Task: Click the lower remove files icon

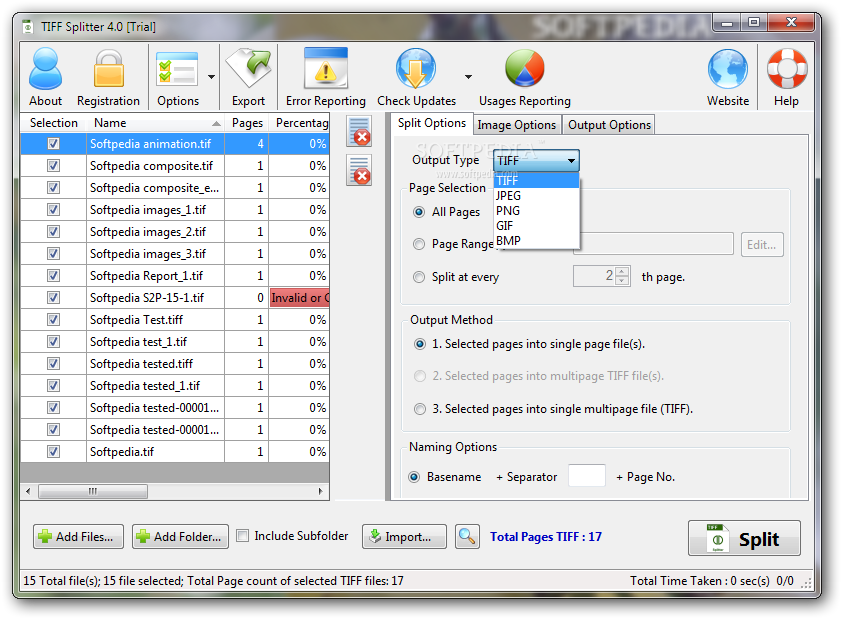Action: click(359, 170)
